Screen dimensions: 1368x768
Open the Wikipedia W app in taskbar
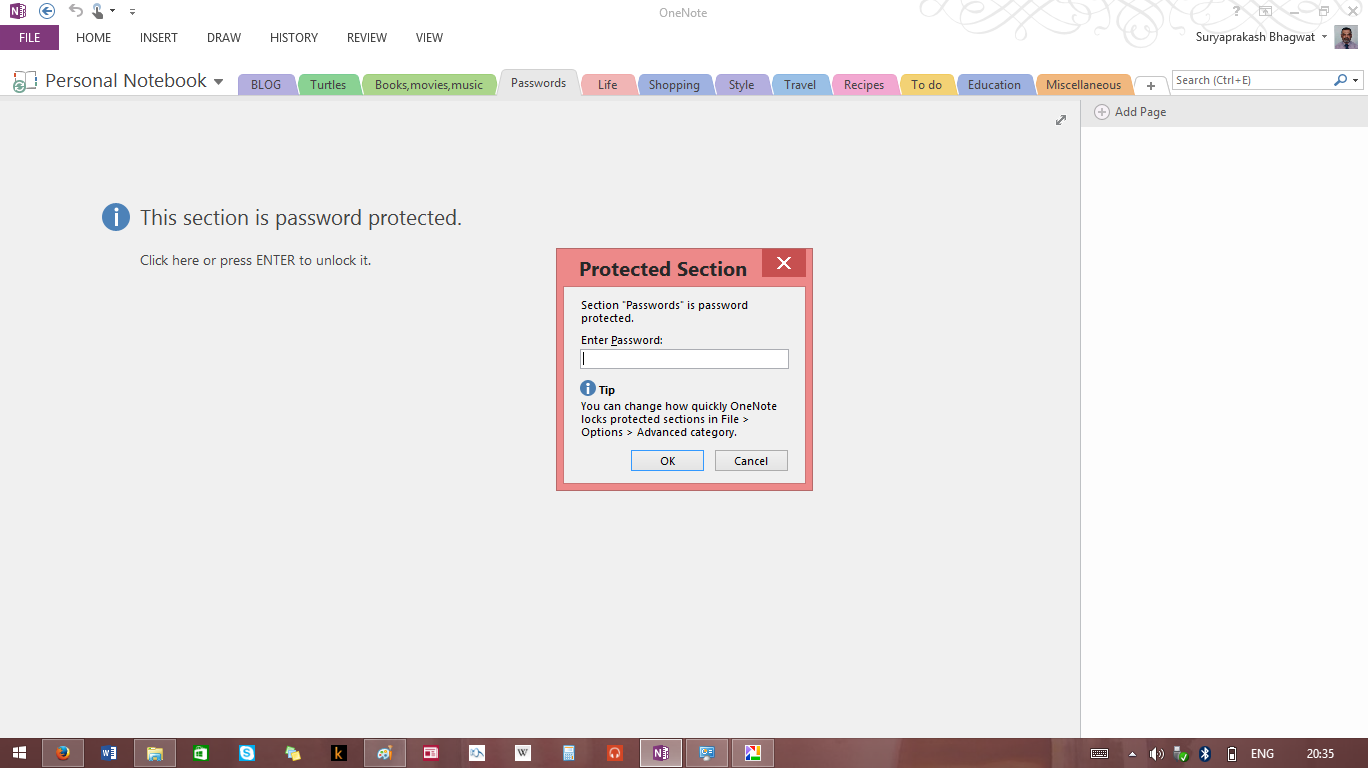[x=523, y=753]
